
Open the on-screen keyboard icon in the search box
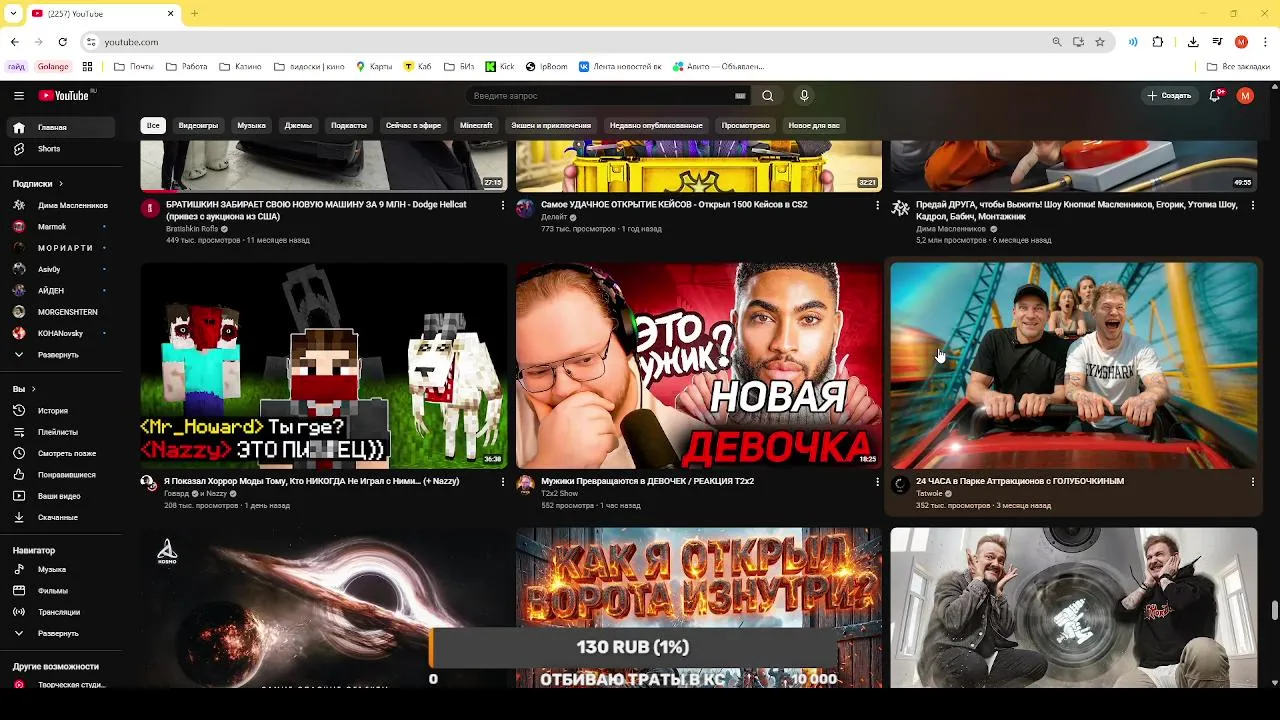(x=740, y=96)
